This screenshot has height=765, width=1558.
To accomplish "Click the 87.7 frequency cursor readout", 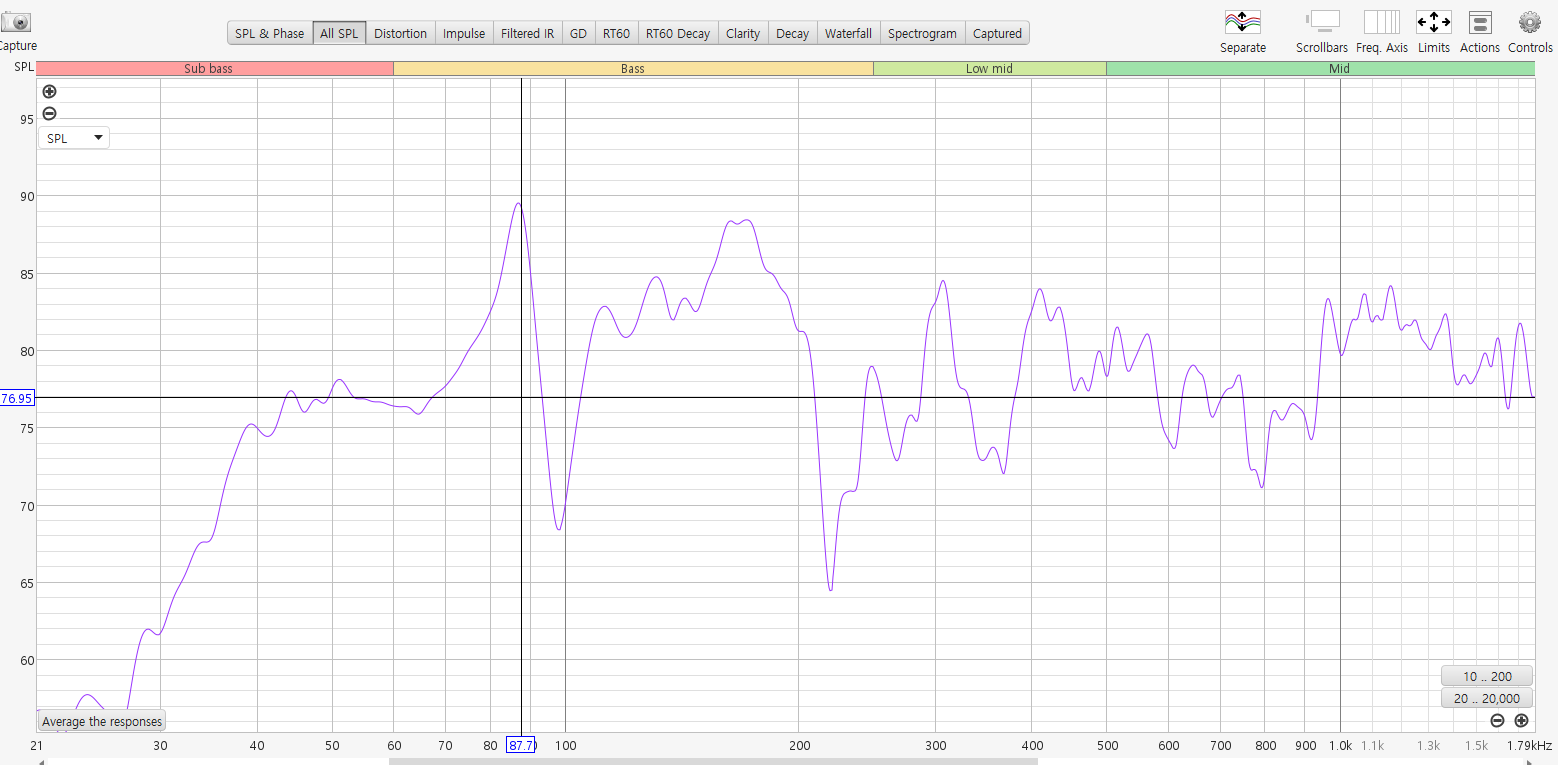I will (521, 745).
